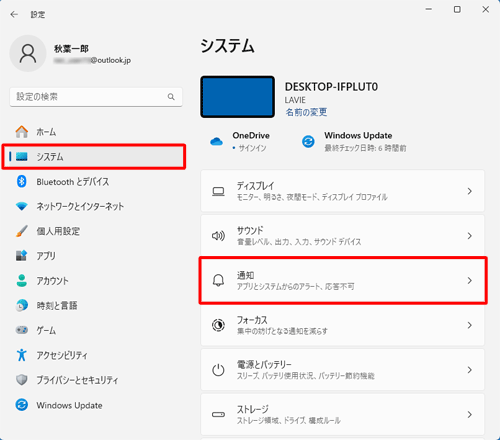Click the DESKTOP-IFPLUT0 device name
The image size is (500, 440).
click(x=331, y=87)
